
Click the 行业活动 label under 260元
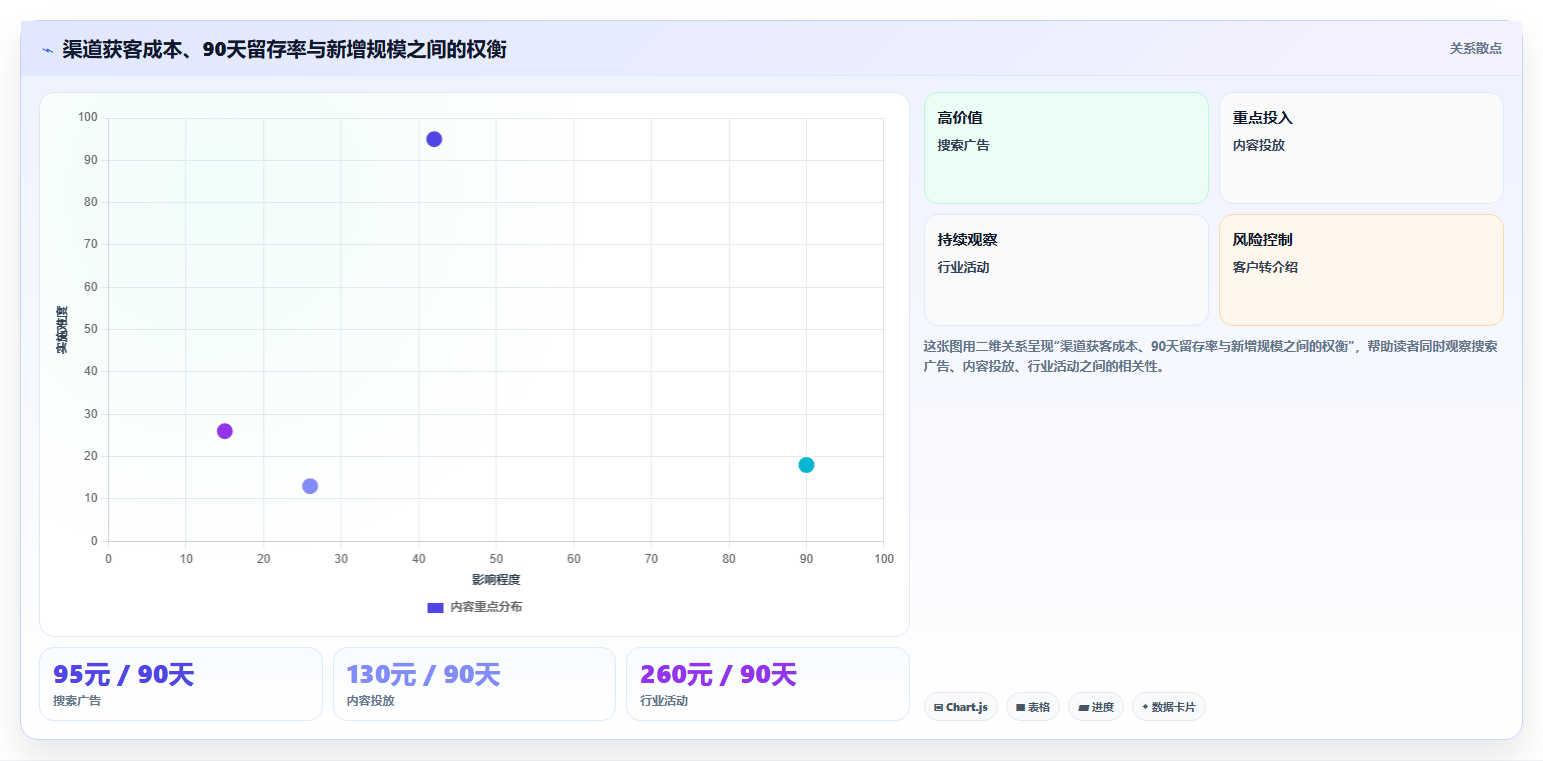[x=664, y=701]
